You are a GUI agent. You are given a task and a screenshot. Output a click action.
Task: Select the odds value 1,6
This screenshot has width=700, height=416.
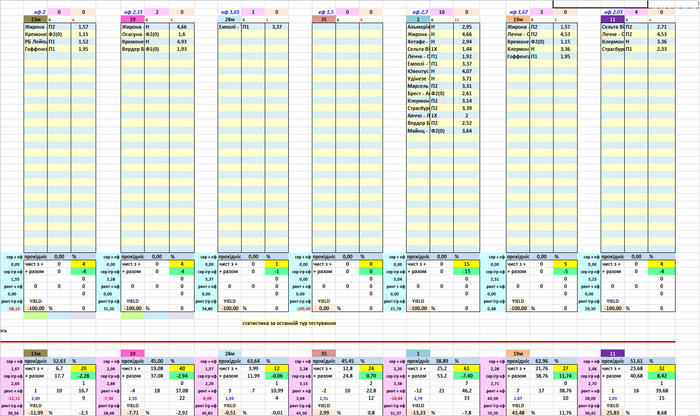tap(182, 34)
